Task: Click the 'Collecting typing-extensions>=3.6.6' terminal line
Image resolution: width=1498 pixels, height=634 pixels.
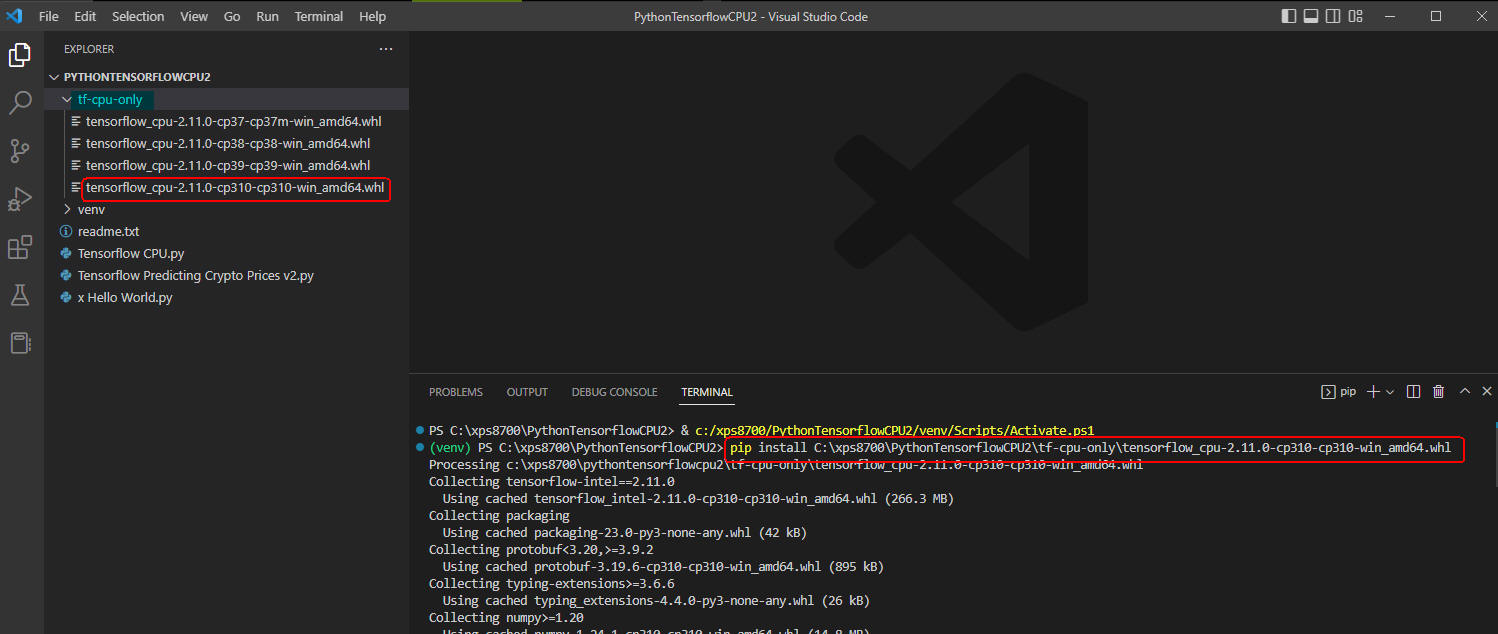Action: point(552,583)
